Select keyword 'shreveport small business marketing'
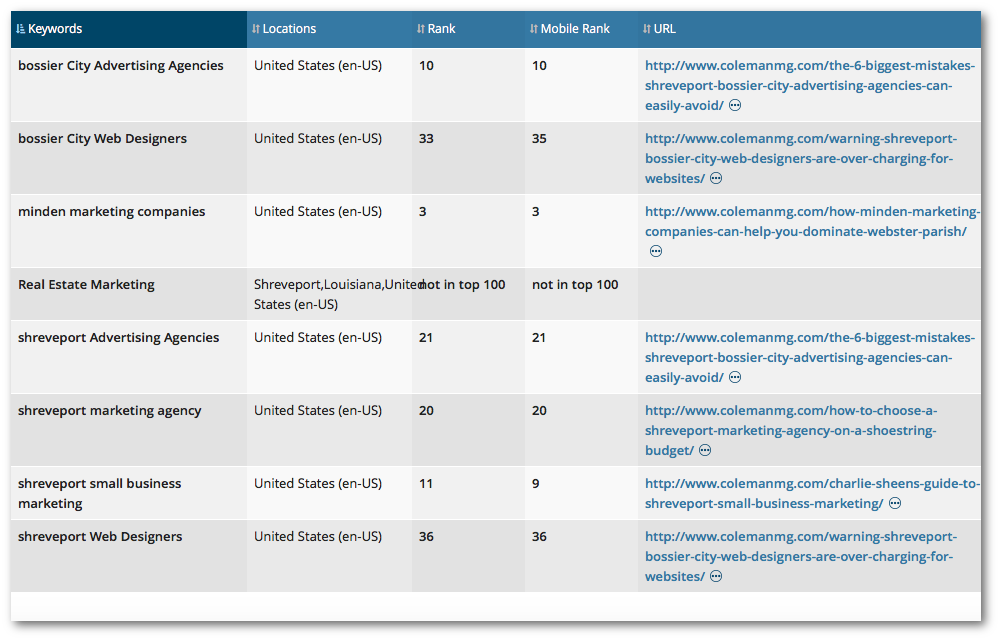Image resolution: width=1000 pixels, height=640 pixels. pos(99,493)
